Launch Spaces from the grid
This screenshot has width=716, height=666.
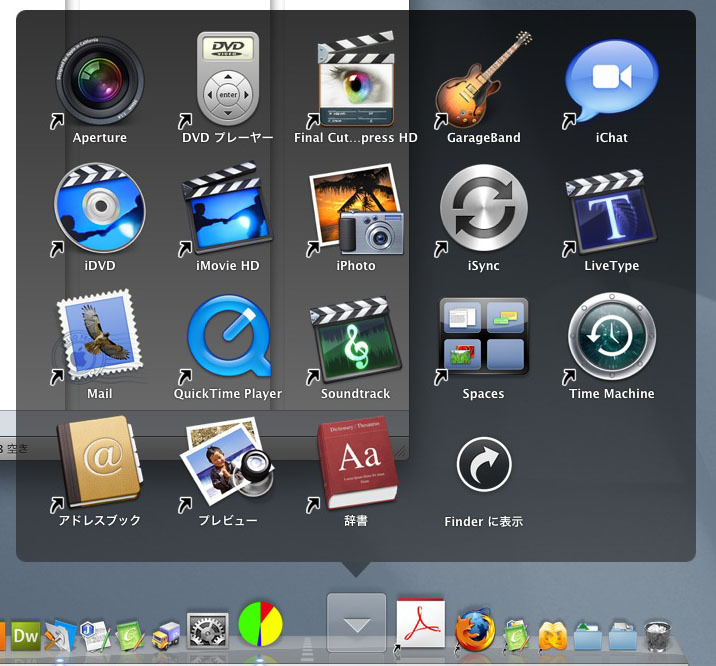(x=484, y=336)
